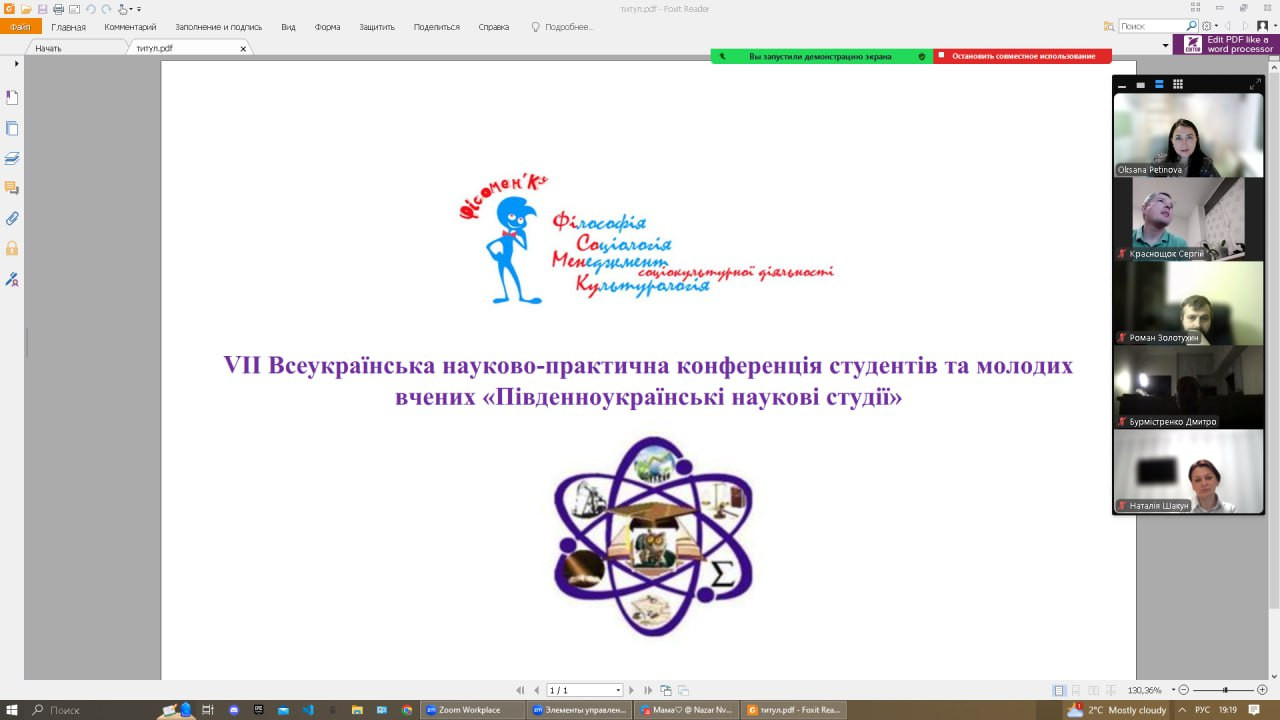Close the титул.pdf document tab
1280x720 pixels.
tap(243, 48)
